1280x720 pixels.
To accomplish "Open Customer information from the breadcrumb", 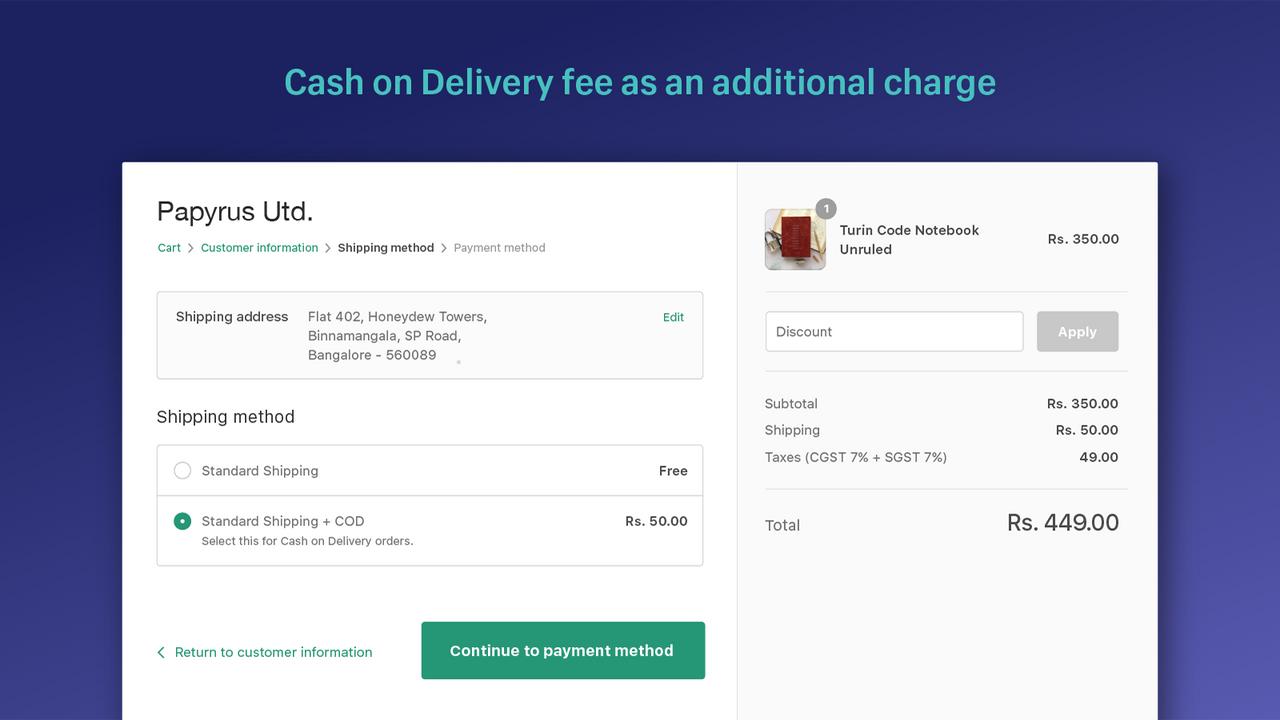I will 259,247.
